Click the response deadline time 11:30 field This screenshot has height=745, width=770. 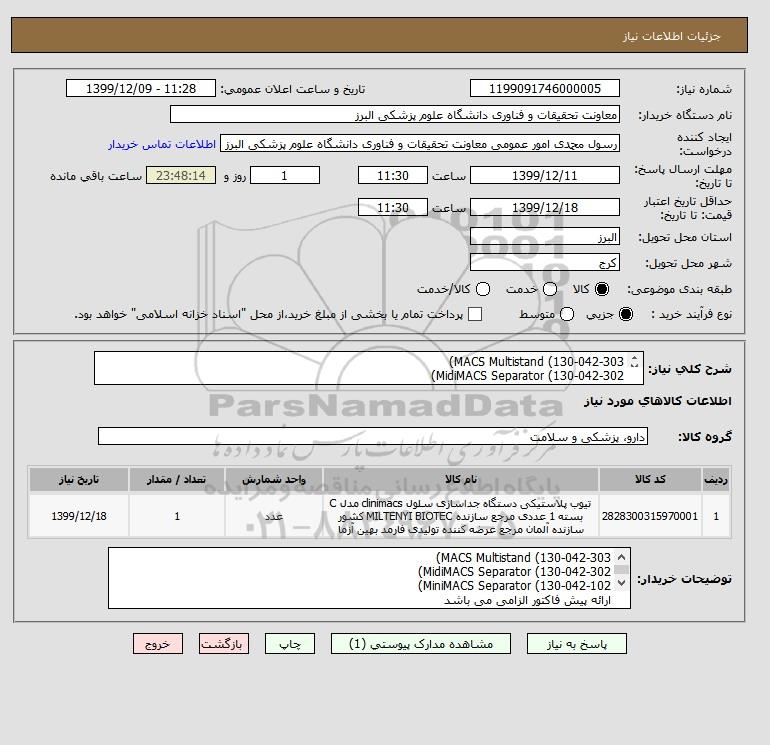click(x=393, y=175)
